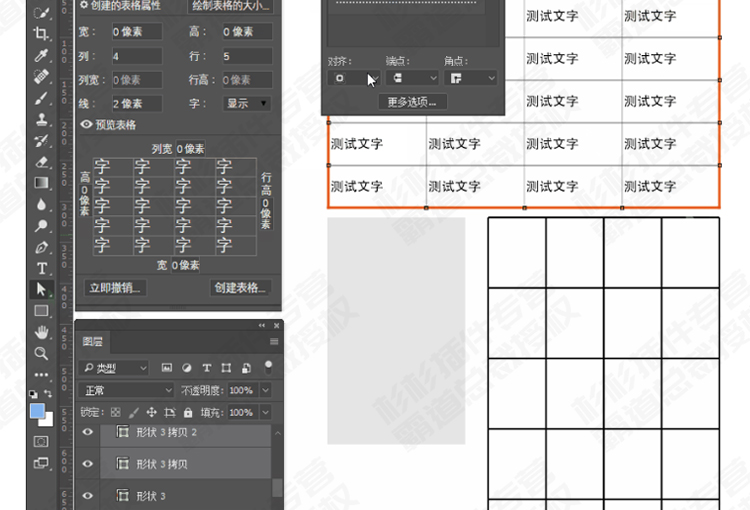Click the 线 field showing 2 像素

(137, 103)
